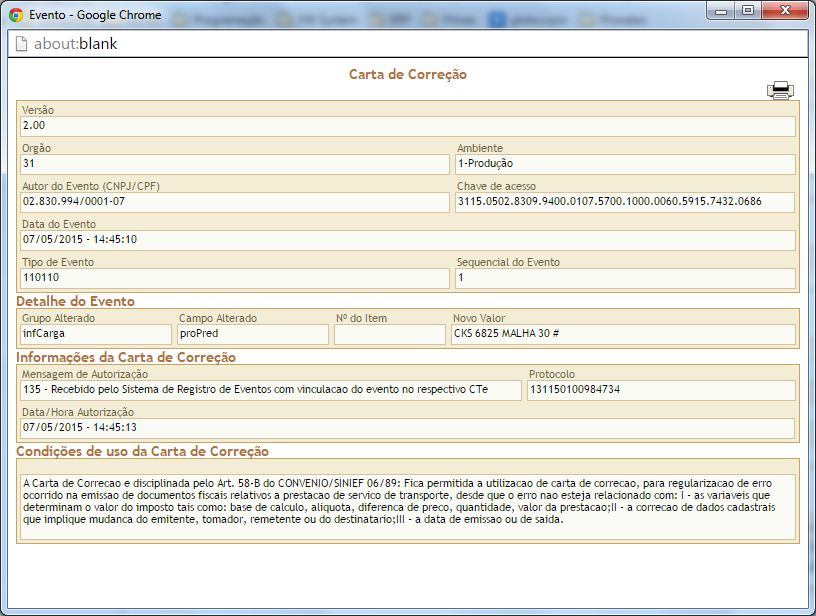816x616 pixels.
Task: Select the Chave de acesso value field
Action: tap(625, 202)
